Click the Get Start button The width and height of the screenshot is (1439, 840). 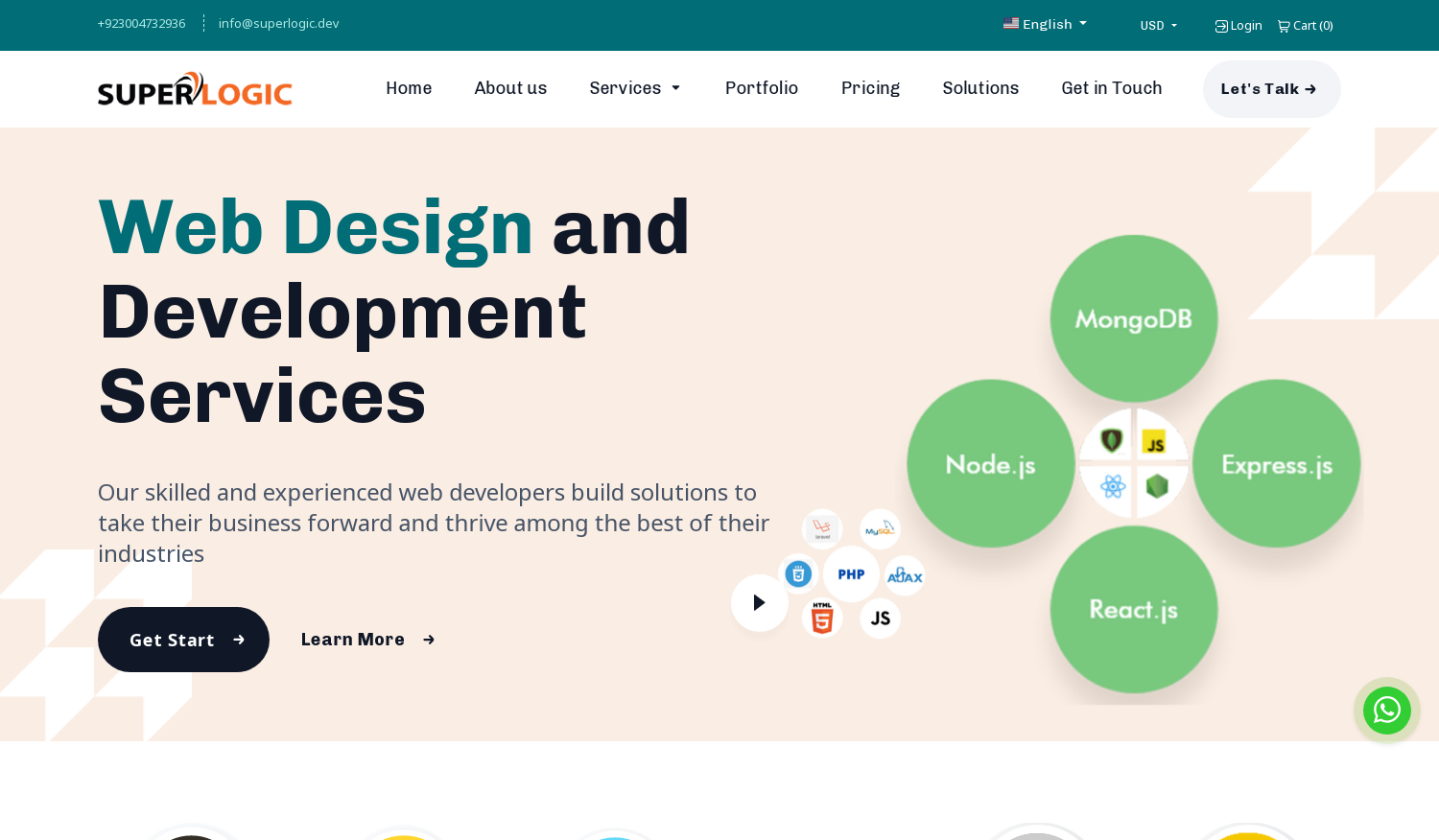[x=183, y=640]
